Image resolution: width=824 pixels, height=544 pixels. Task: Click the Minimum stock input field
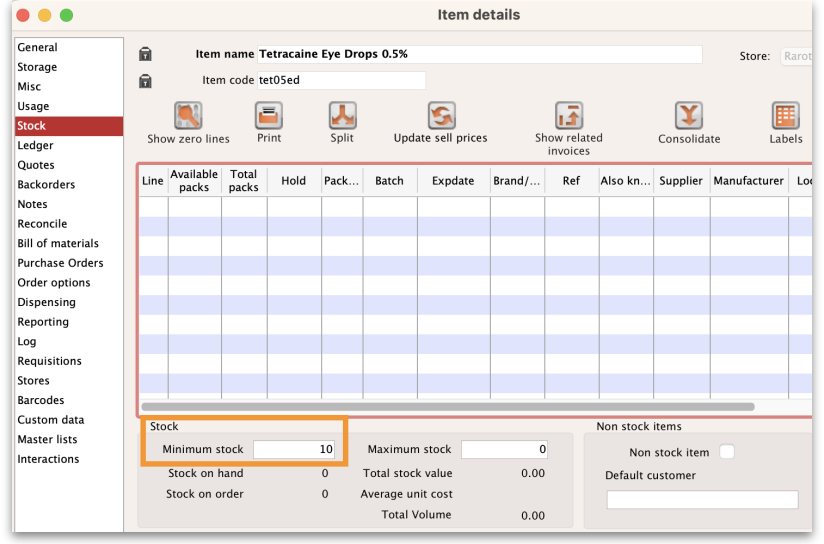pos(293,450)
